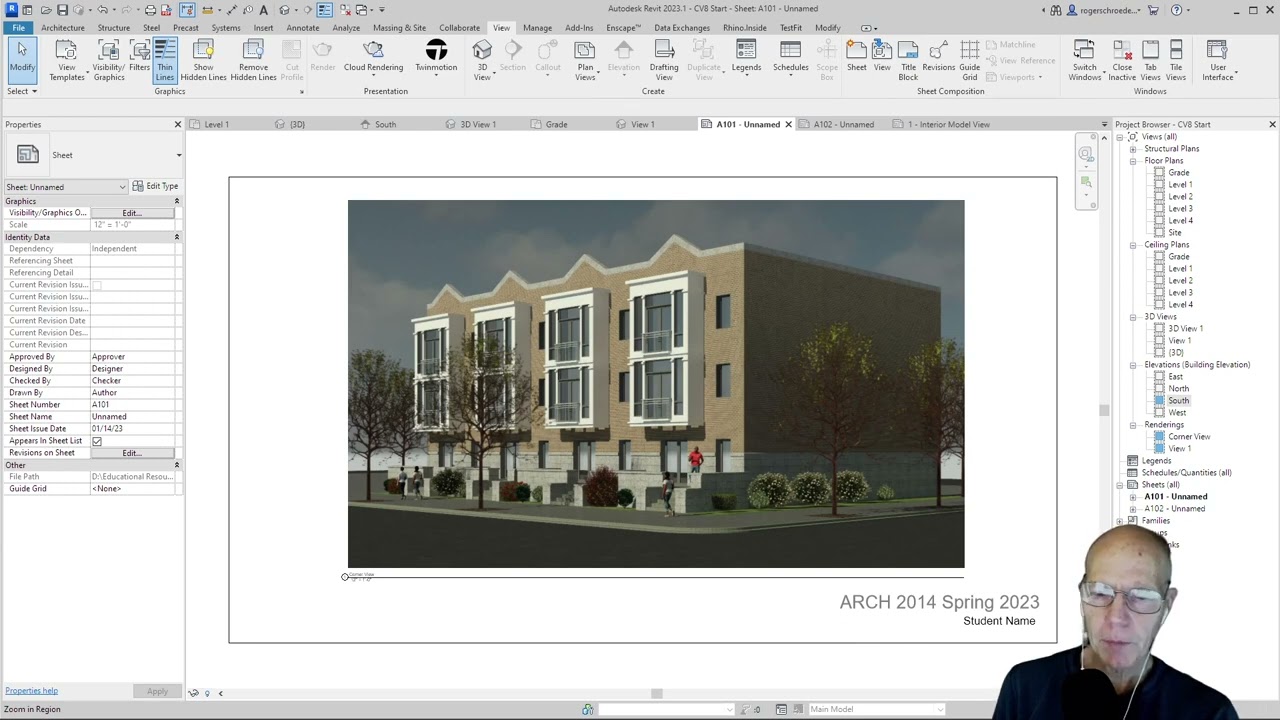Create a Drafting View

point(664,60)
